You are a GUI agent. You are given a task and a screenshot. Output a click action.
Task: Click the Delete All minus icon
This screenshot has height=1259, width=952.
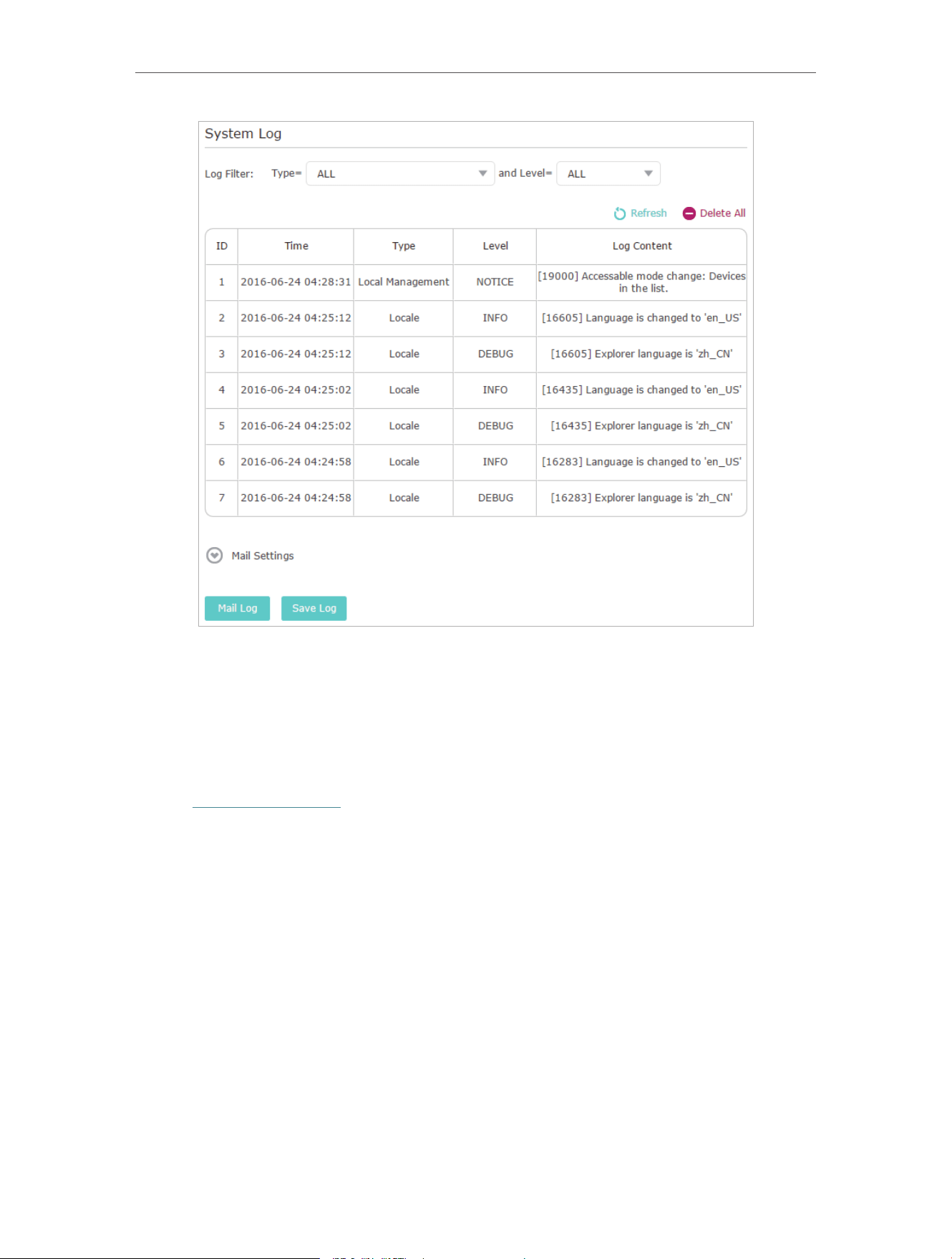point(689,213)
